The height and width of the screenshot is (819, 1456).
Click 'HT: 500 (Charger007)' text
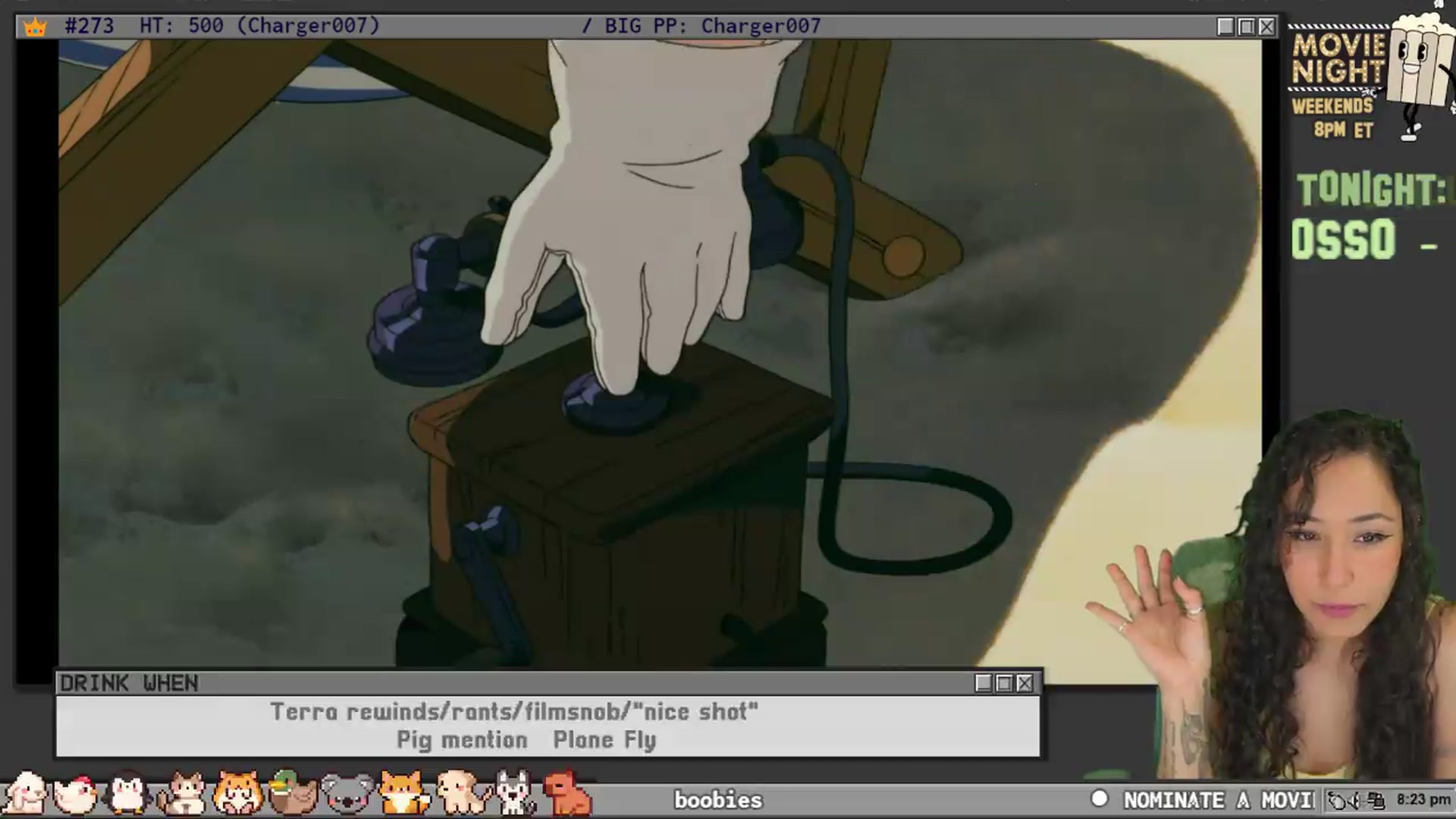(259, 26)
